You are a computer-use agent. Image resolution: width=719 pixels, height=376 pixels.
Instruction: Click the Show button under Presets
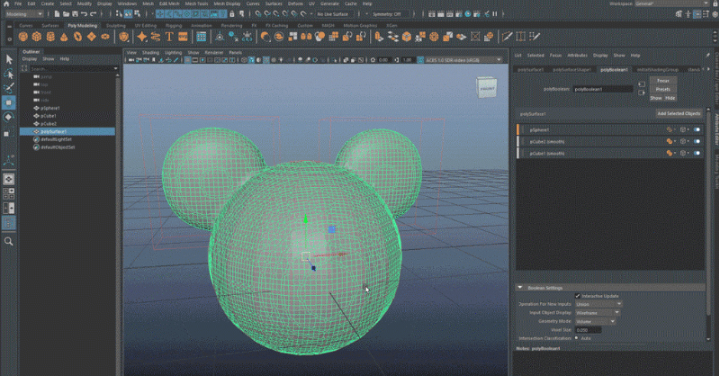[x=656, y=98]
